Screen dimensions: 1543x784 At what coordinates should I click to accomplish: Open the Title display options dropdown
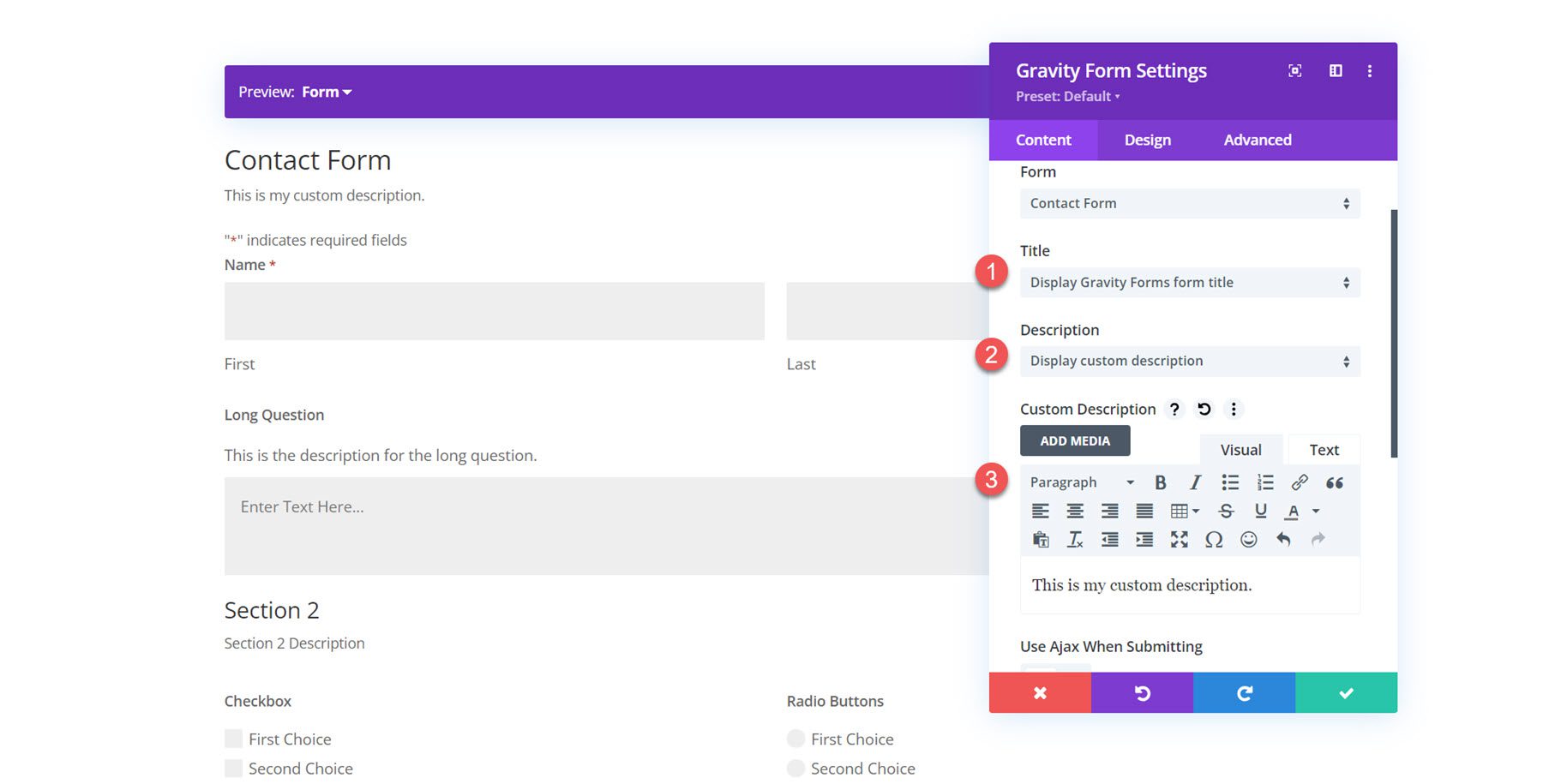[1190, 282]
